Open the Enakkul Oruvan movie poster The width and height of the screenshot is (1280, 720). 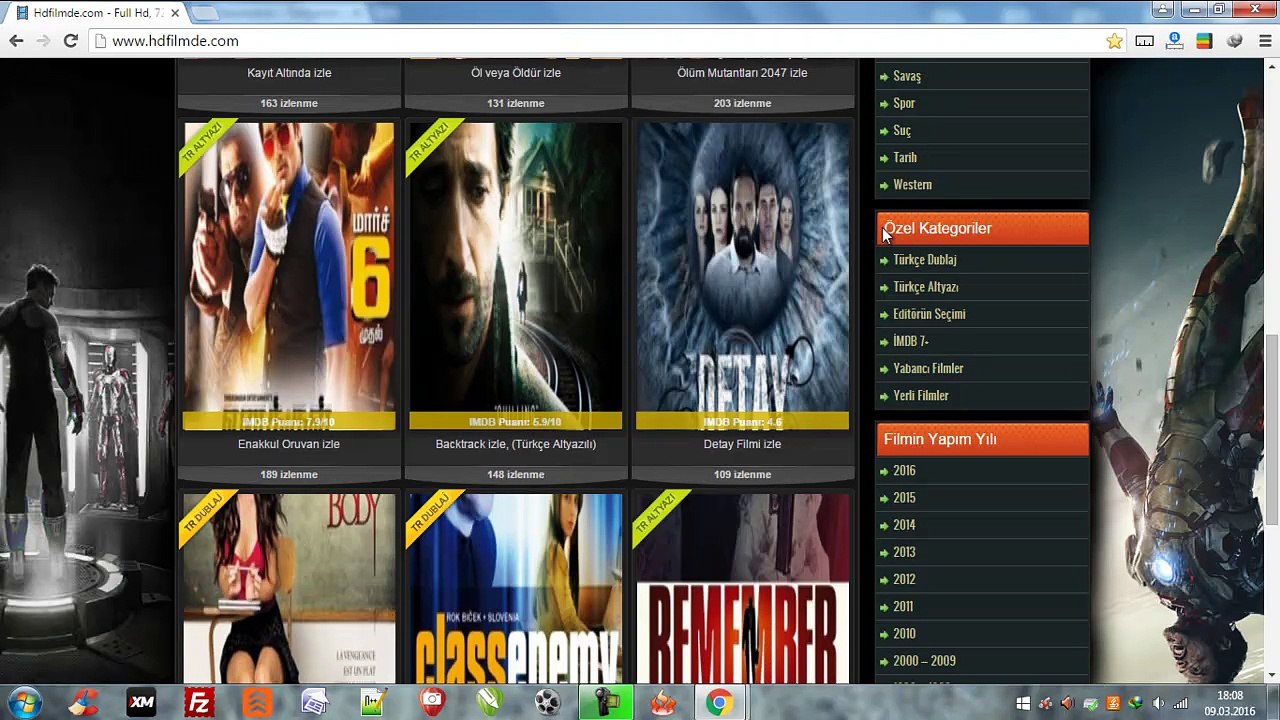pyautogui.click(x=289, y=276)
